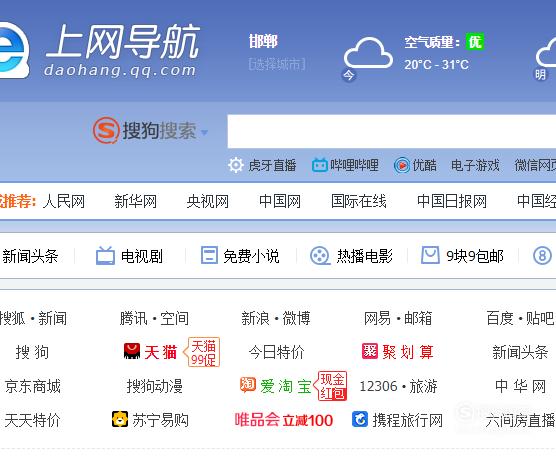The width and height of the screenshot is (556, 459).
Task: Click the 今 today weather badge
Action: 349,75
